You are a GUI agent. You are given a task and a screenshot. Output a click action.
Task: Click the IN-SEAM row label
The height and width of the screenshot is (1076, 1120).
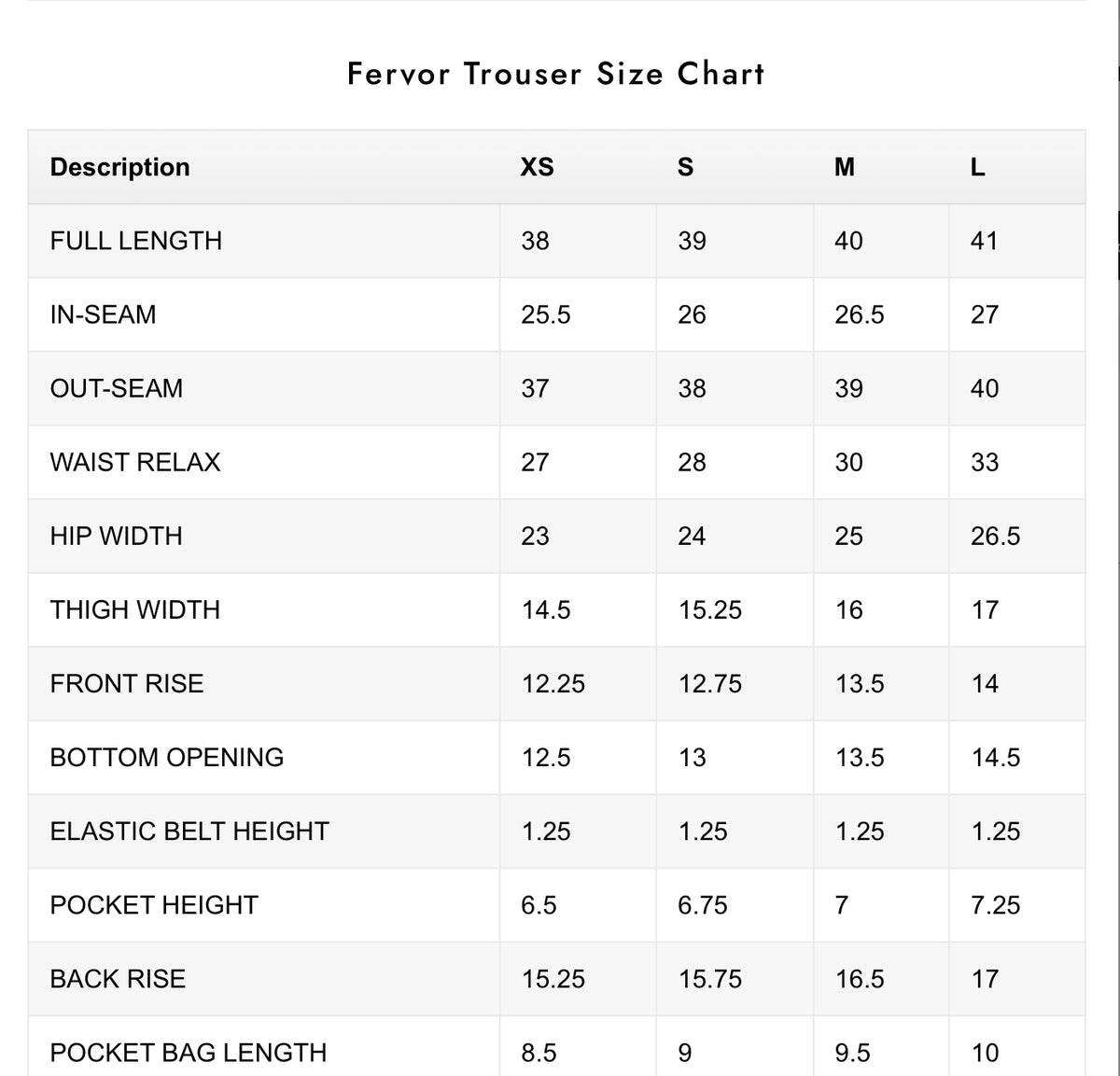[103, 314]
